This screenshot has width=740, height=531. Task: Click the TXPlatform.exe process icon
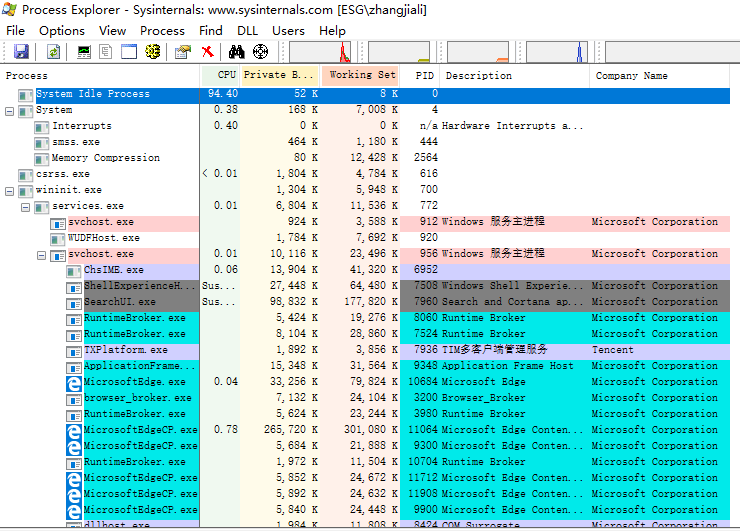[74, 352]
